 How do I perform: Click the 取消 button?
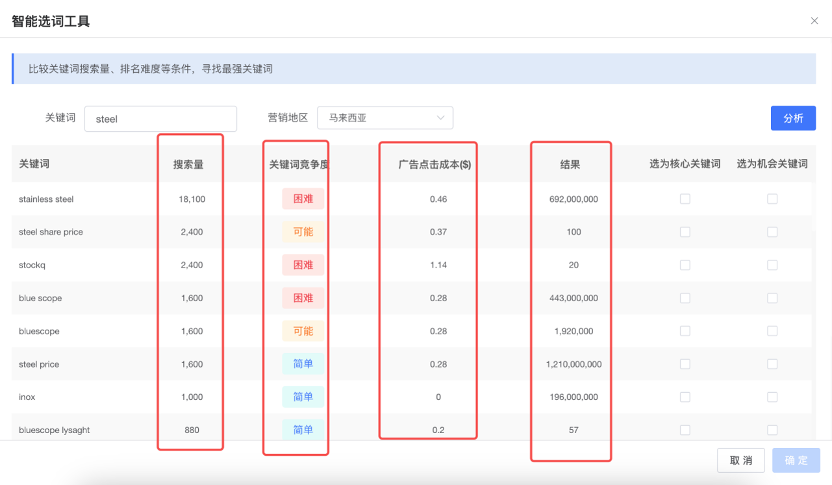pos(741,460)
